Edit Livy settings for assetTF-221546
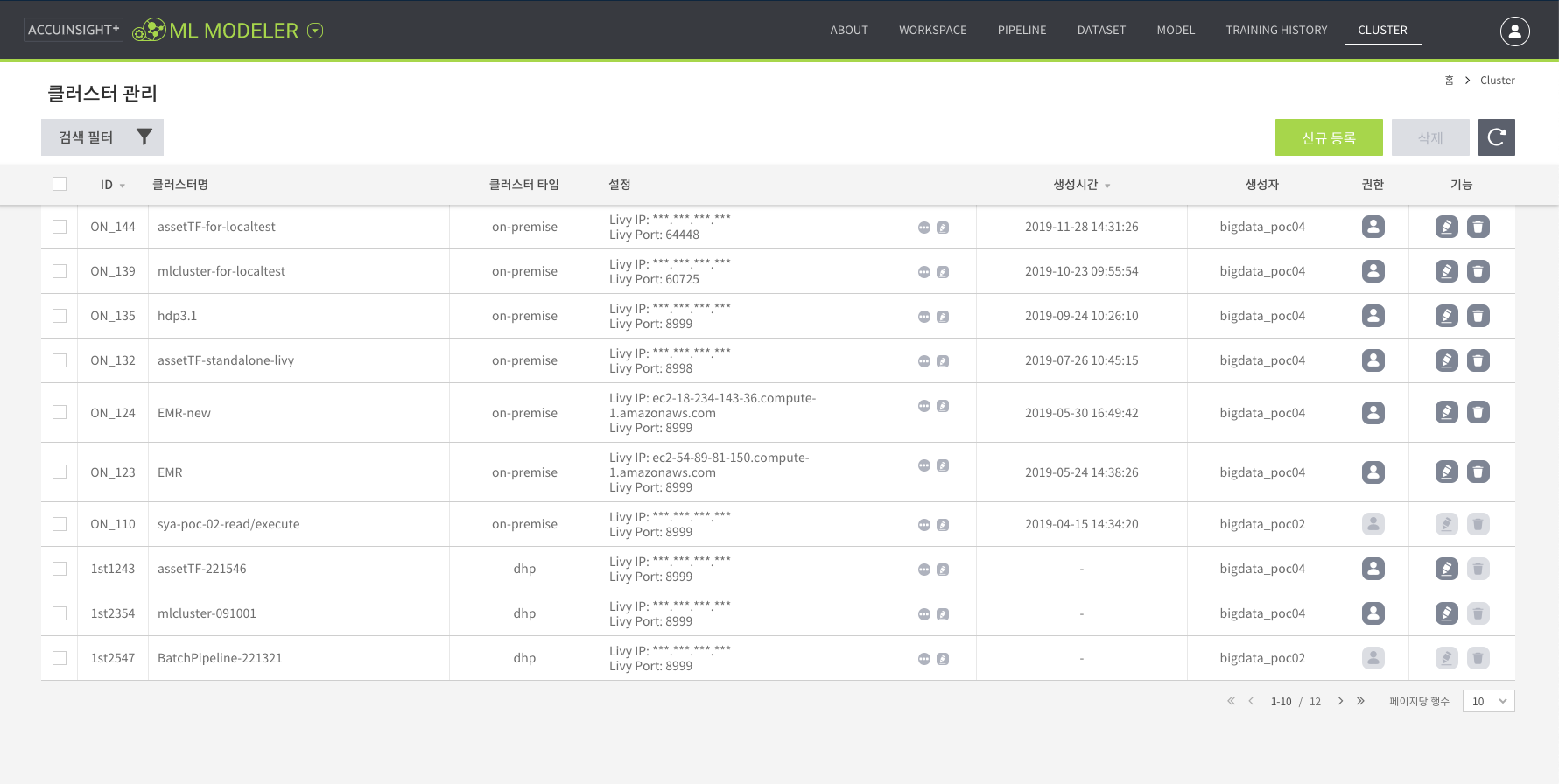 tap(943, 570)
